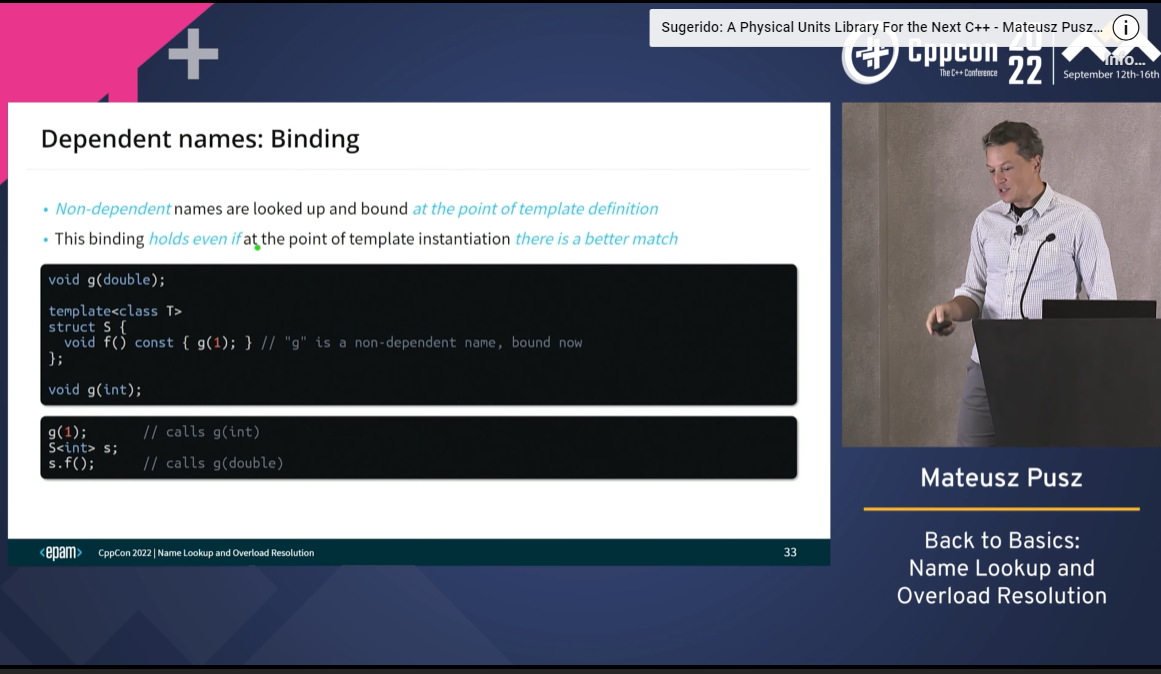Click 'there is a better match' text
The image size is (1161, 674).
[596, 239]
